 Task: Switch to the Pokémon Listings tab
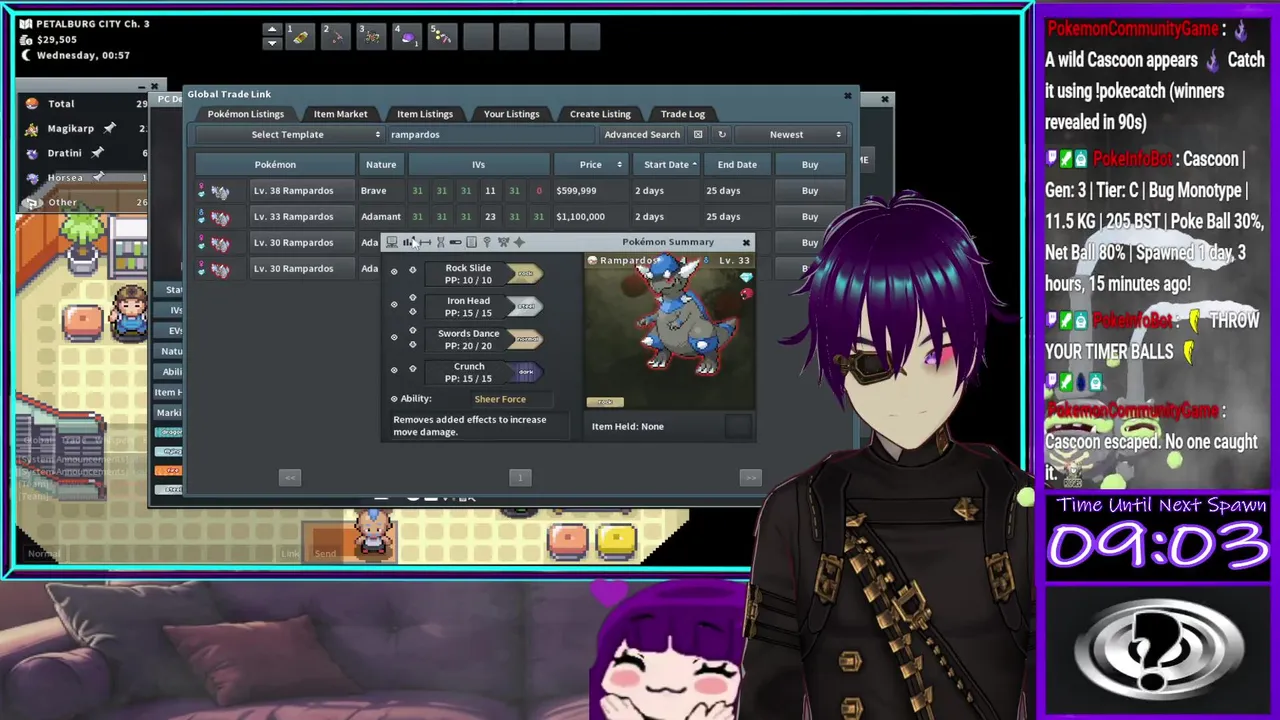[x=246, y=114]
